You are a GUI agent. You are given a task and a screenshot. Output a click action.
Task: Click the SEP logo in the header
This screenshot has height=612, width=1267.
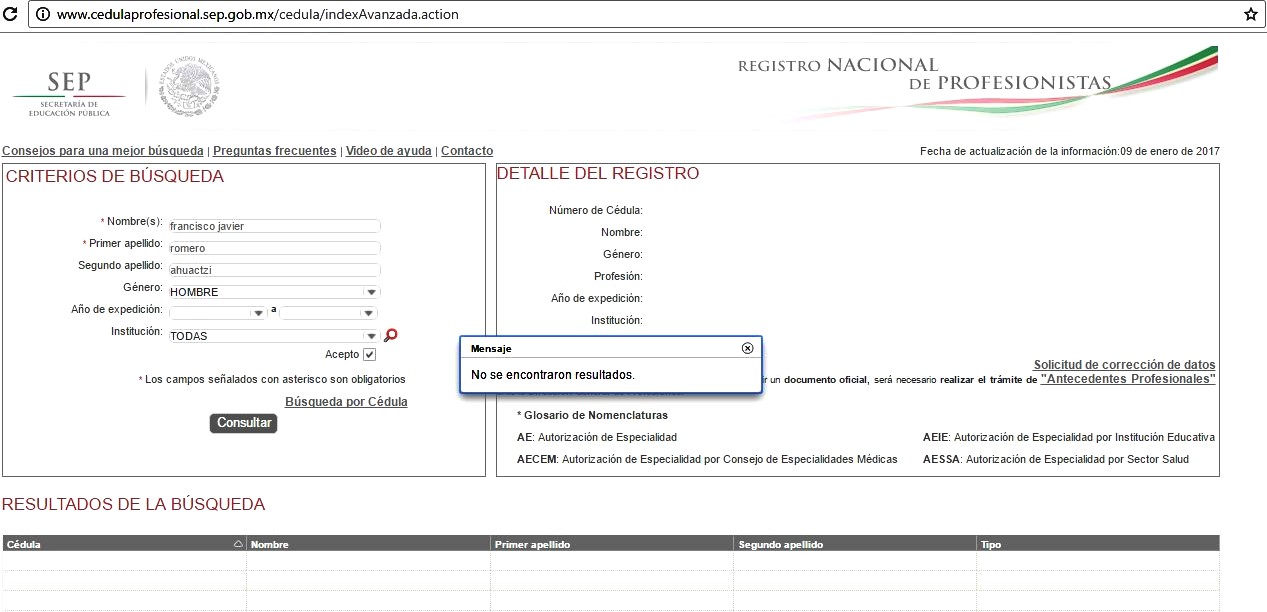[68, 93]
